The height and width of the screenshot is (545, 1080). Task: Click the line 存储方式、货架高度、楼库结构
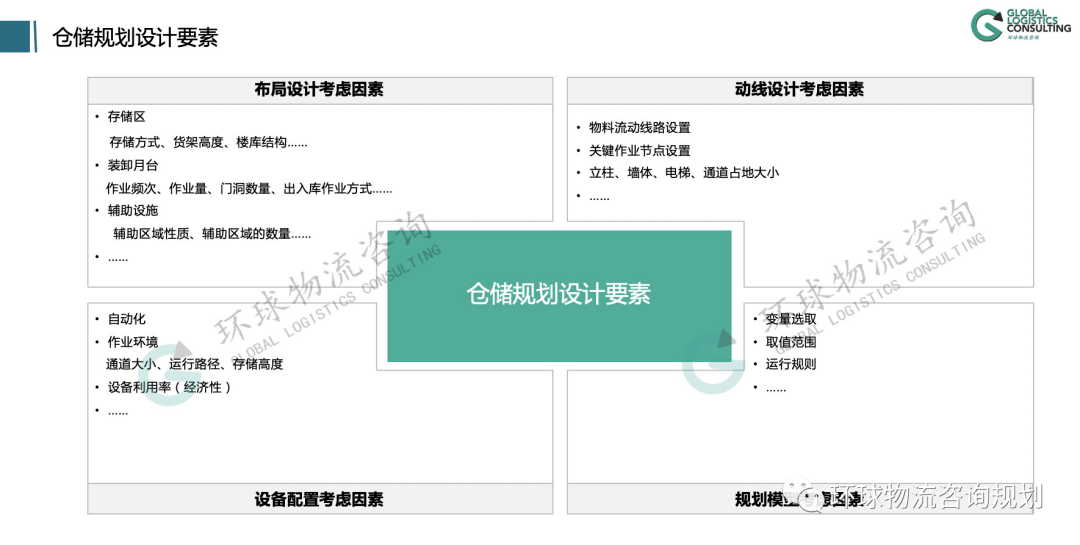(x=208, y=143)
